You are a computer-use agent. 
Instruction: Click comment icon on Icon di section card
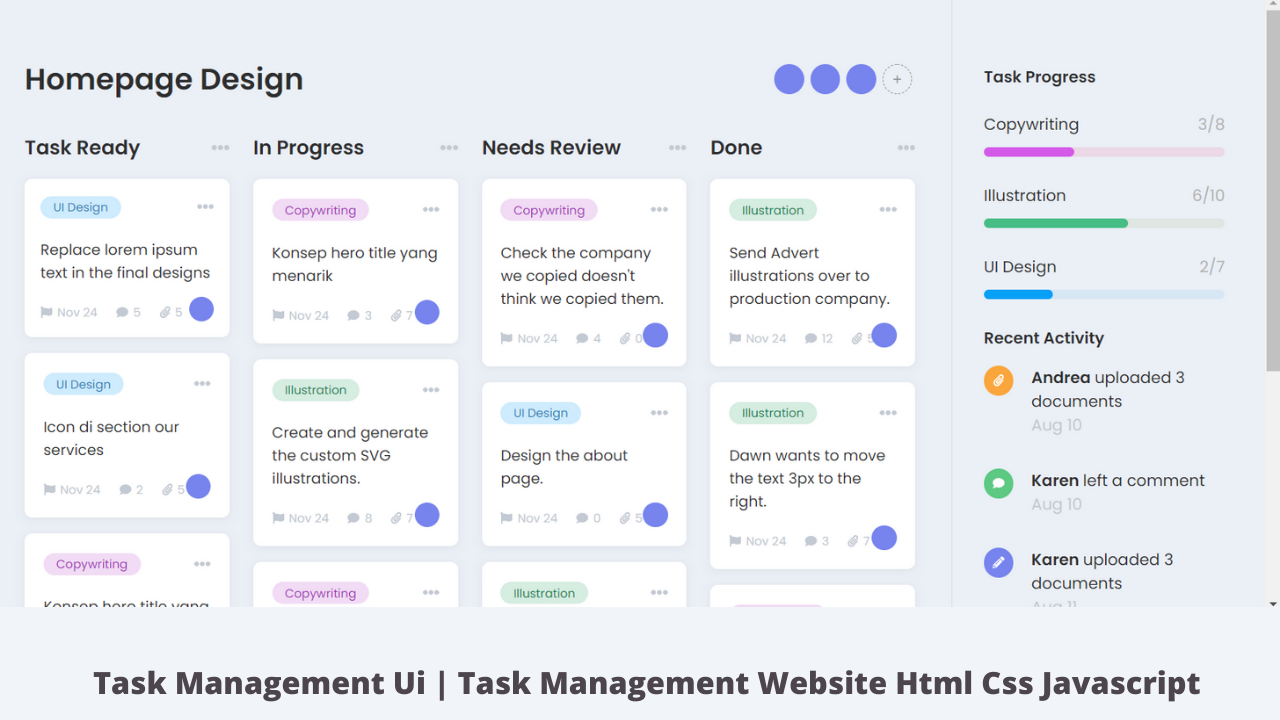pos(125,489)
